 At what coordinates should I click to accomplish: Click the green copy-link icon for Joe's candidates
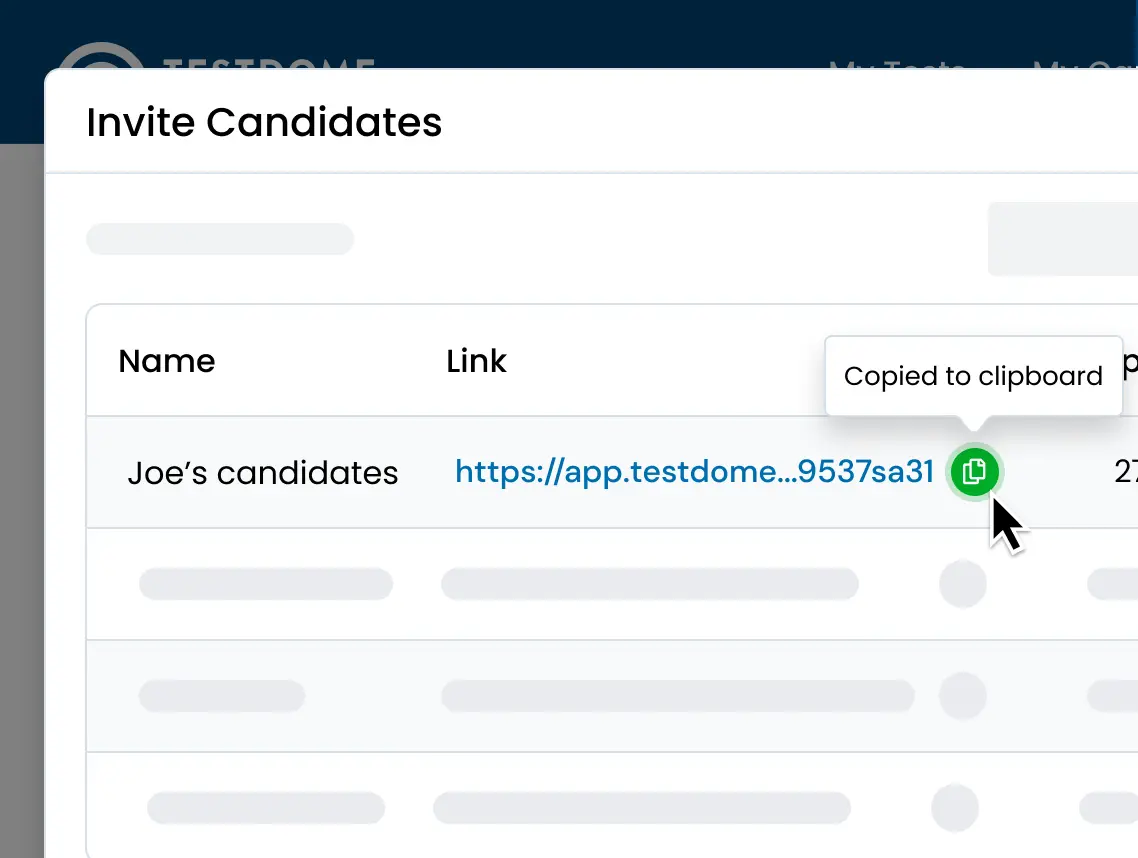[x=974, y=471]
